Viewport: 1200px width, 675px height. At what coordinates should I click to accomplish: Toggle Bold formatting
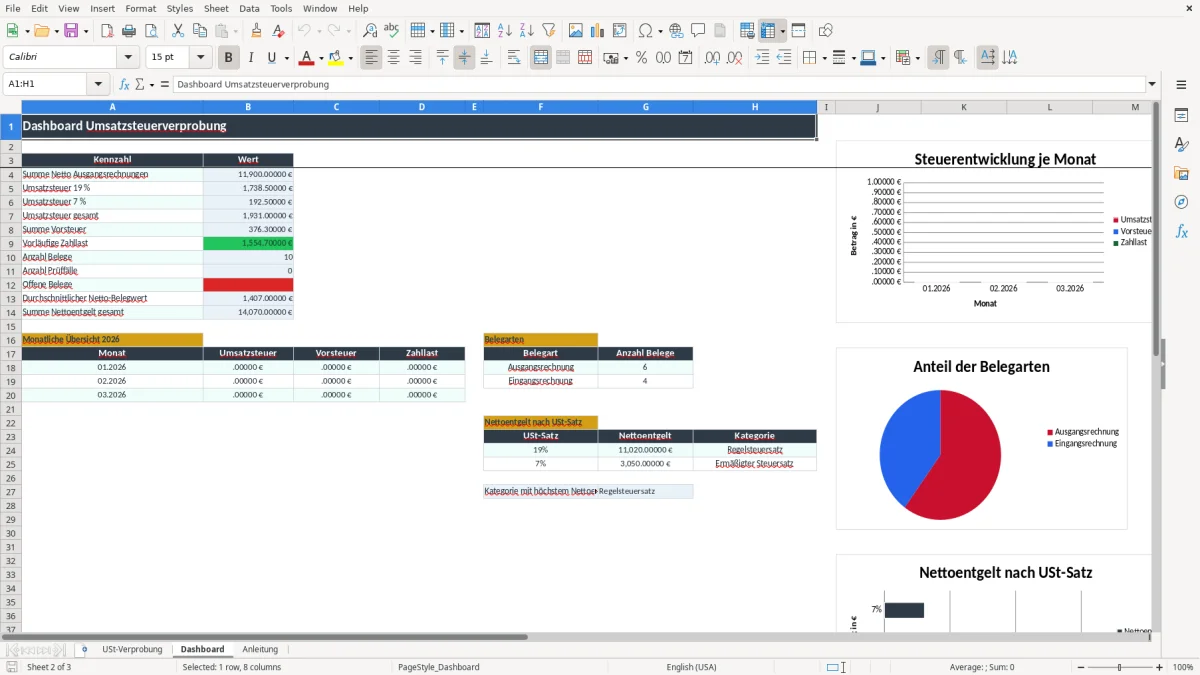click(x=229, y=58)
